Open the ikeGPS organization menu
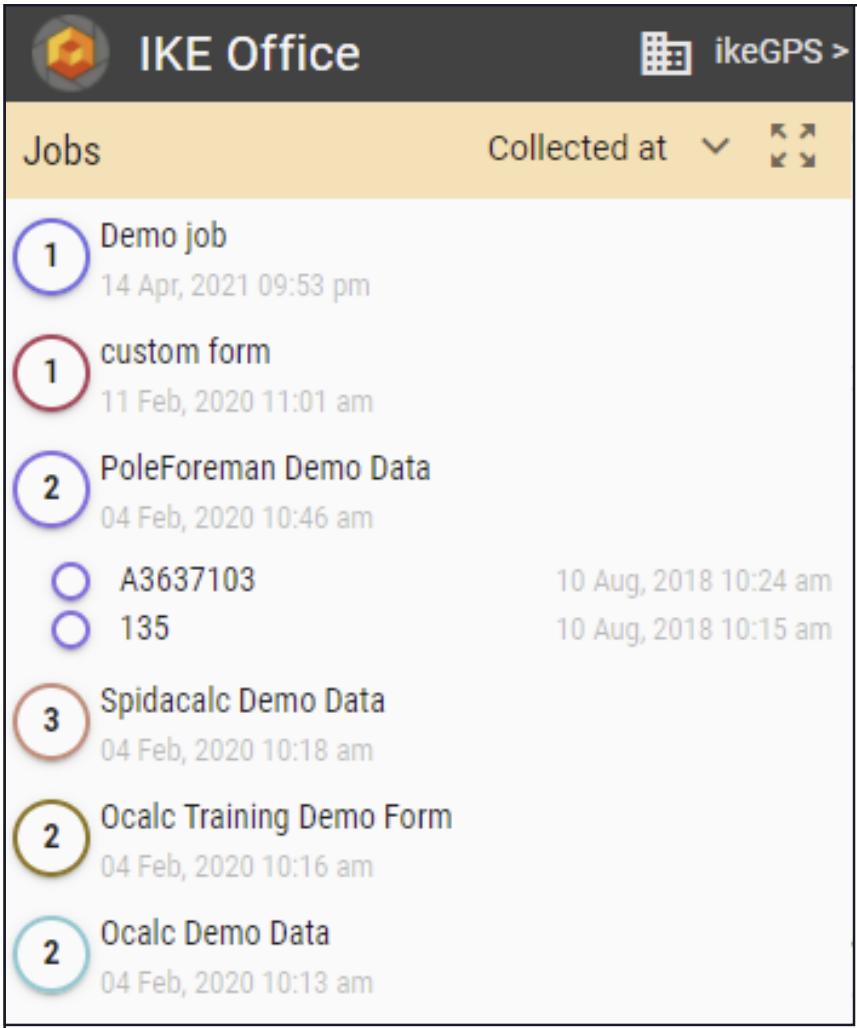The height and width of the screenshot is (1028, 857). pos(780,51)
